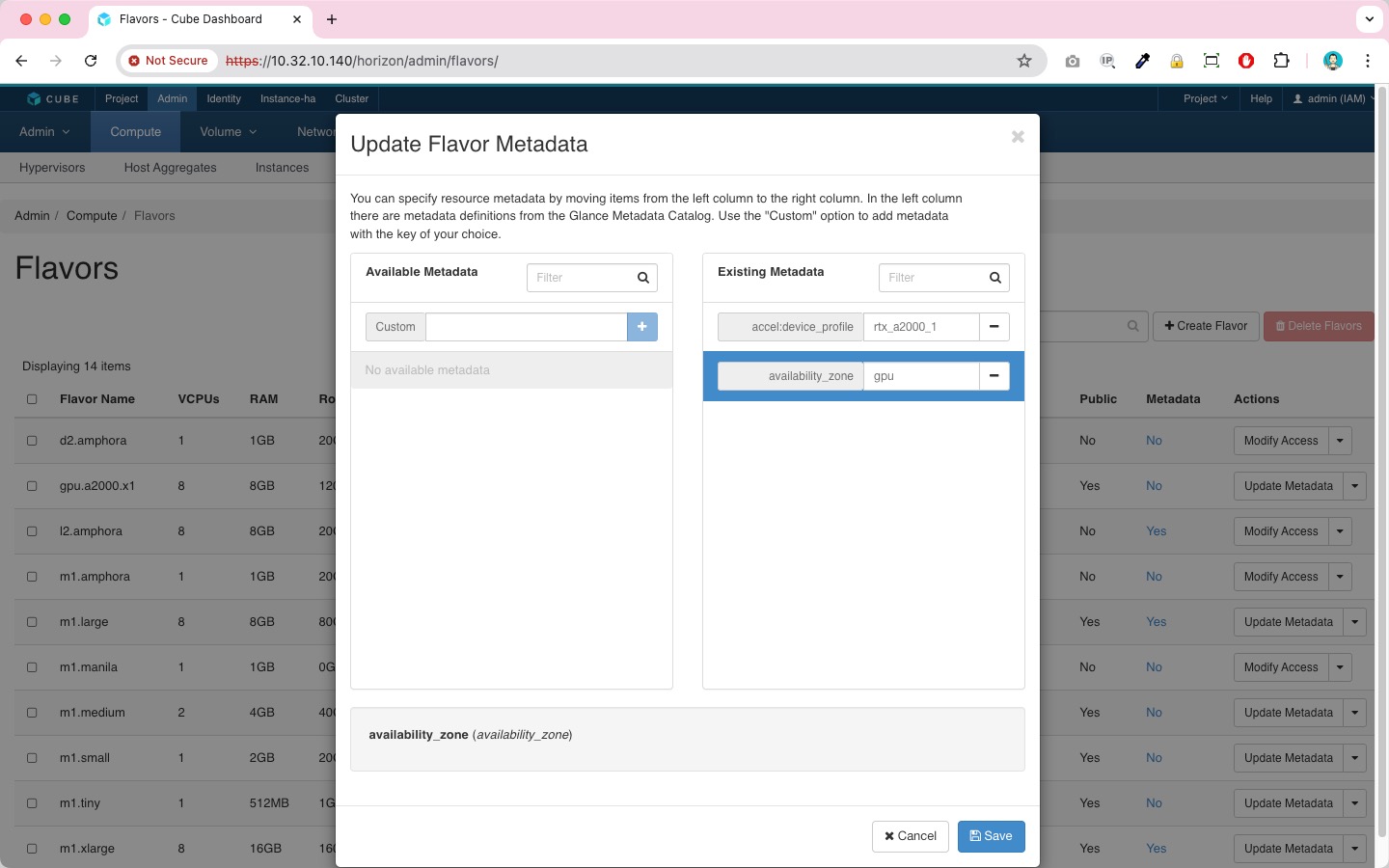The width and height of the screenshot is (1389, 868).
Task: Open the capture frame extension icon
Action: point(1212,61)
